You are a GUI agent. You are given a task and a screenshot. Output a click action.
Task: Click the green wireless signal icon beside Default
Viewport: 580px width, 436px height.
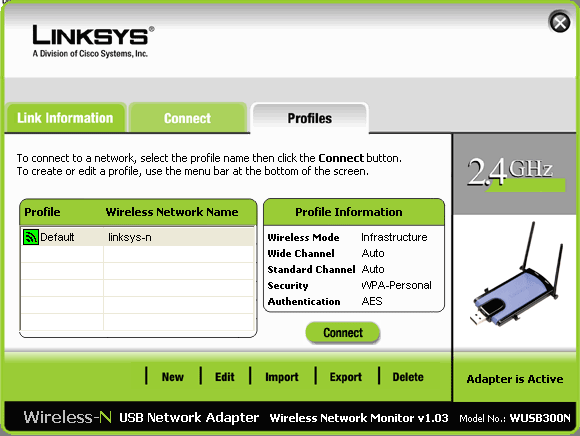(31, 237)
